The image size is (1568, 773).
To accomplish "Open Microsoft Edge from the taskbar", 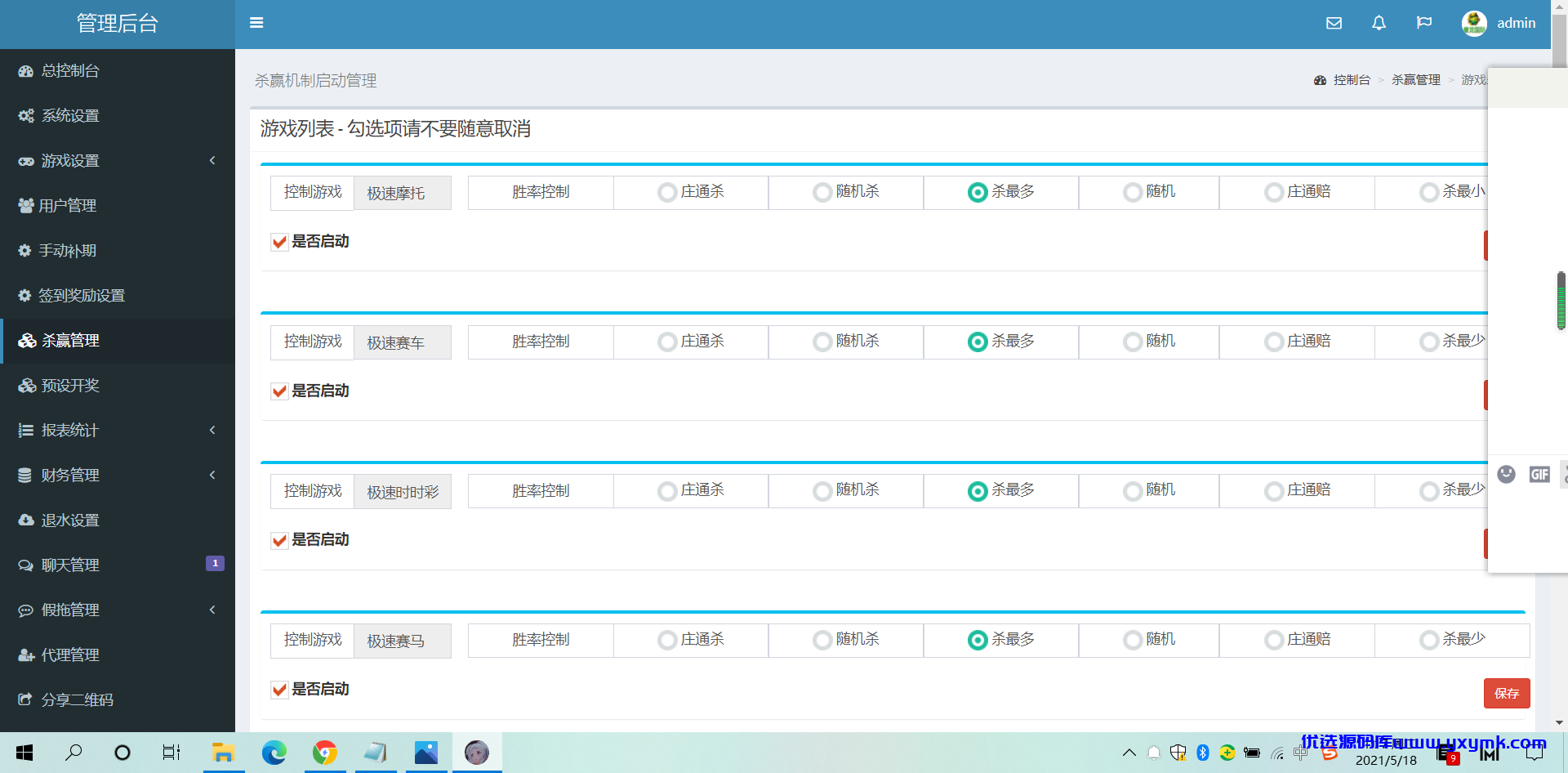I will [x=274, y=753].
